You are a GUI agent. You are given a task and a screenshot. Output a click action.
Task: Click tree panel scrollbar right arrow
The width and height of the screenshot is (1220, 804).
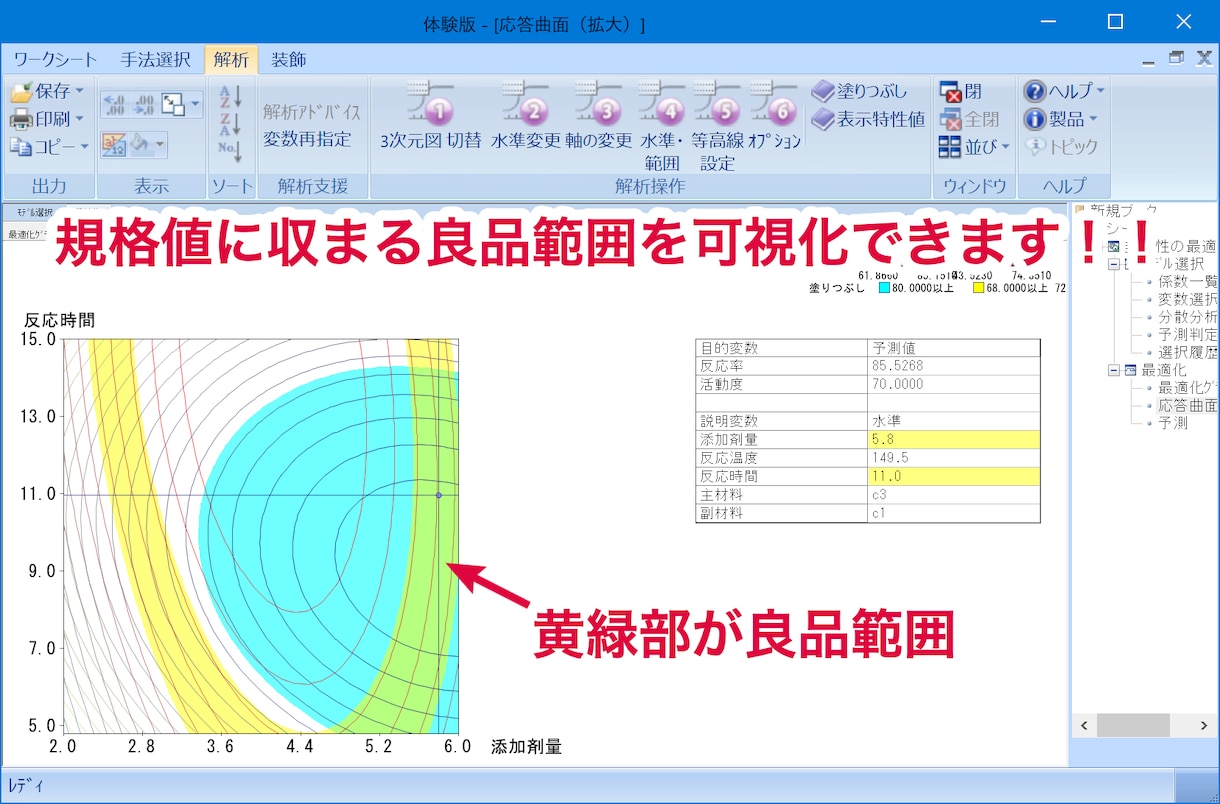1205,725
